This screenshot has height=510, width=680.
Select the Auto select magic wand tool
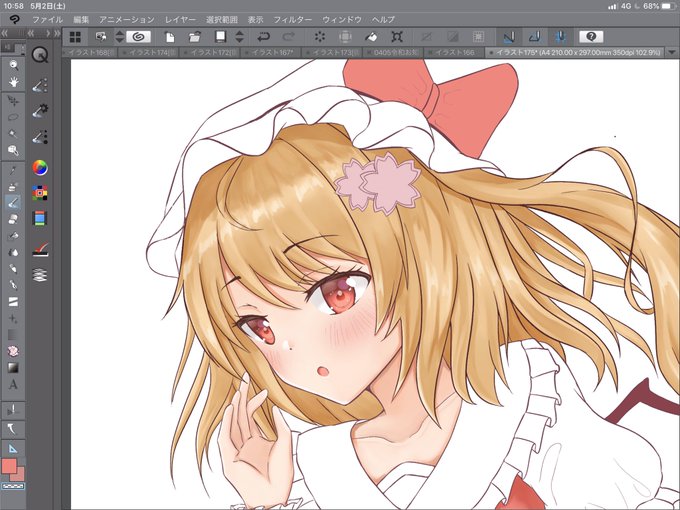pos(13,134)
